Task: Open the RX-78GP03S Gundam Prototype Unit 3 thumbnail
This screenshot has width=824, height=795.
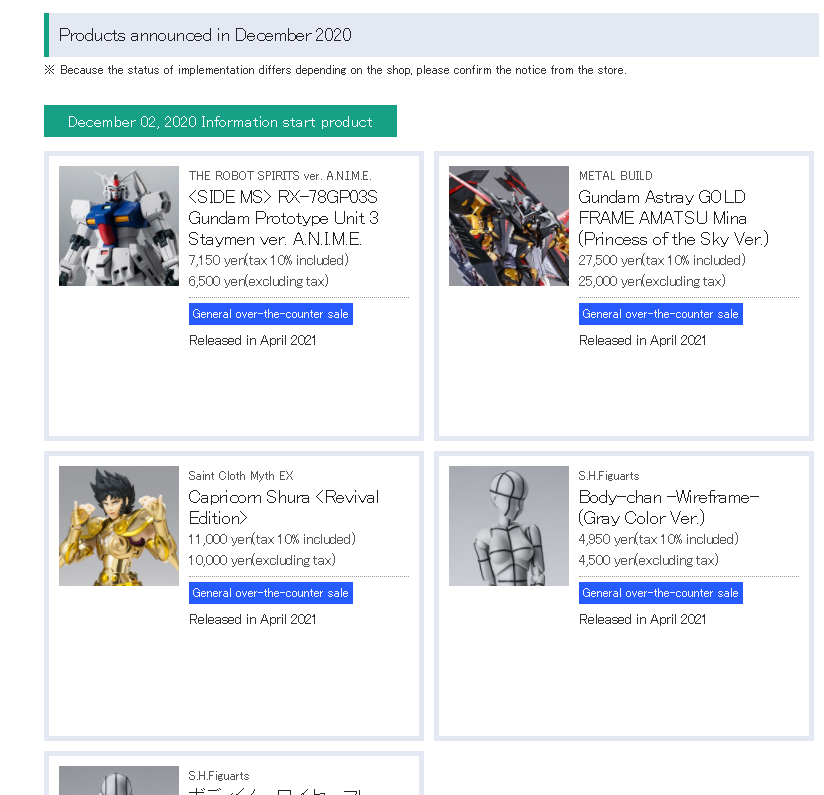Action: tap(119, 226)
